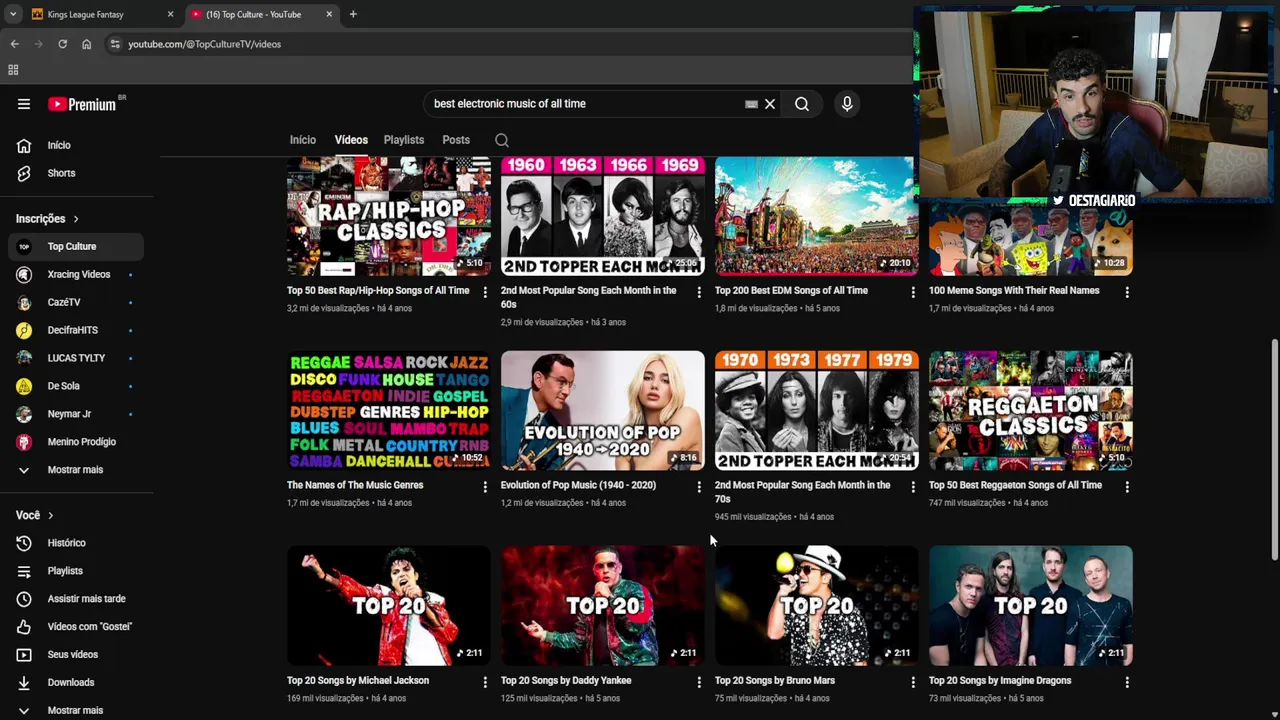Open options for 100 Meme Songs video

coord(1127,292)
